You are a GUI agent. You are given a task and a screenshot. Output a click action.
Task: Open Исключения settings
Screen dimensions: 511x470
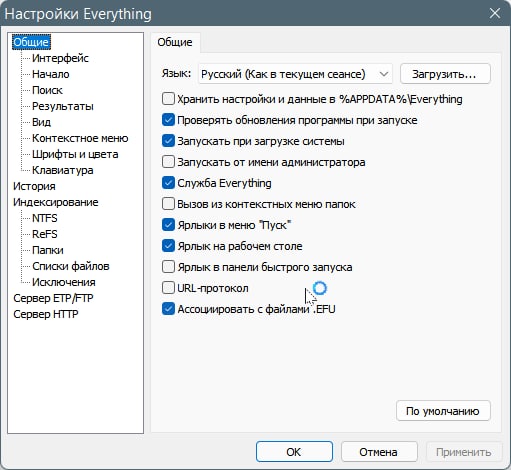point(64,282)
